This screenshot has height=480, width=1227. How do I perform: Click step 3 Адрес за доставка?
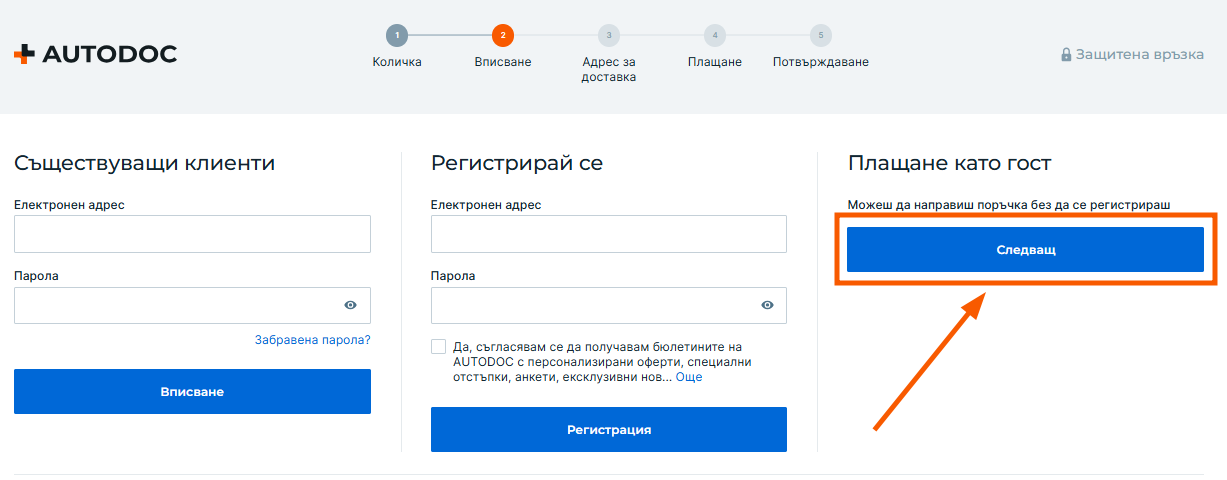click(x=608, y=36)
